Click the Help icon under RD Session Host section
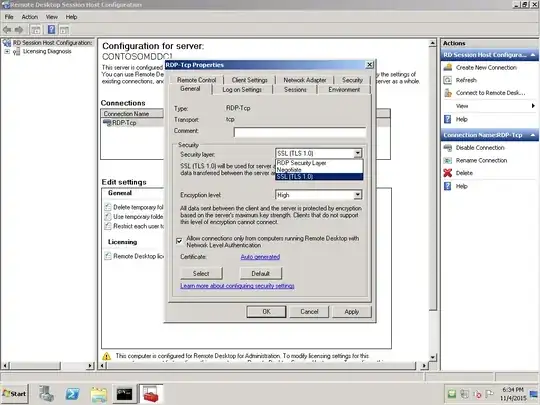The height and width of the screenshot is (405, 540). 448,119
